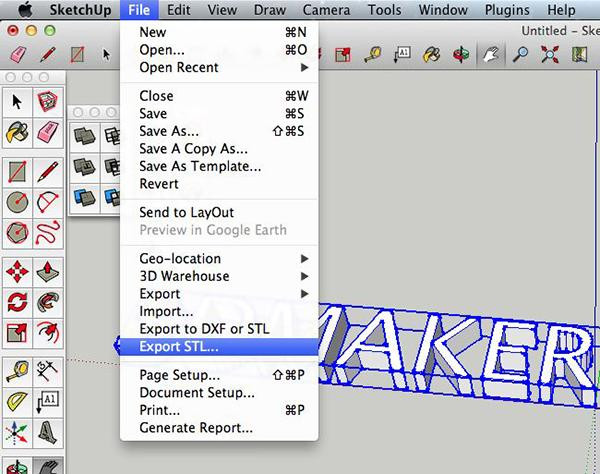This screenshot has width=600, height=474.
Task: Click the Union solid tool icon
Action: [85, 167]
